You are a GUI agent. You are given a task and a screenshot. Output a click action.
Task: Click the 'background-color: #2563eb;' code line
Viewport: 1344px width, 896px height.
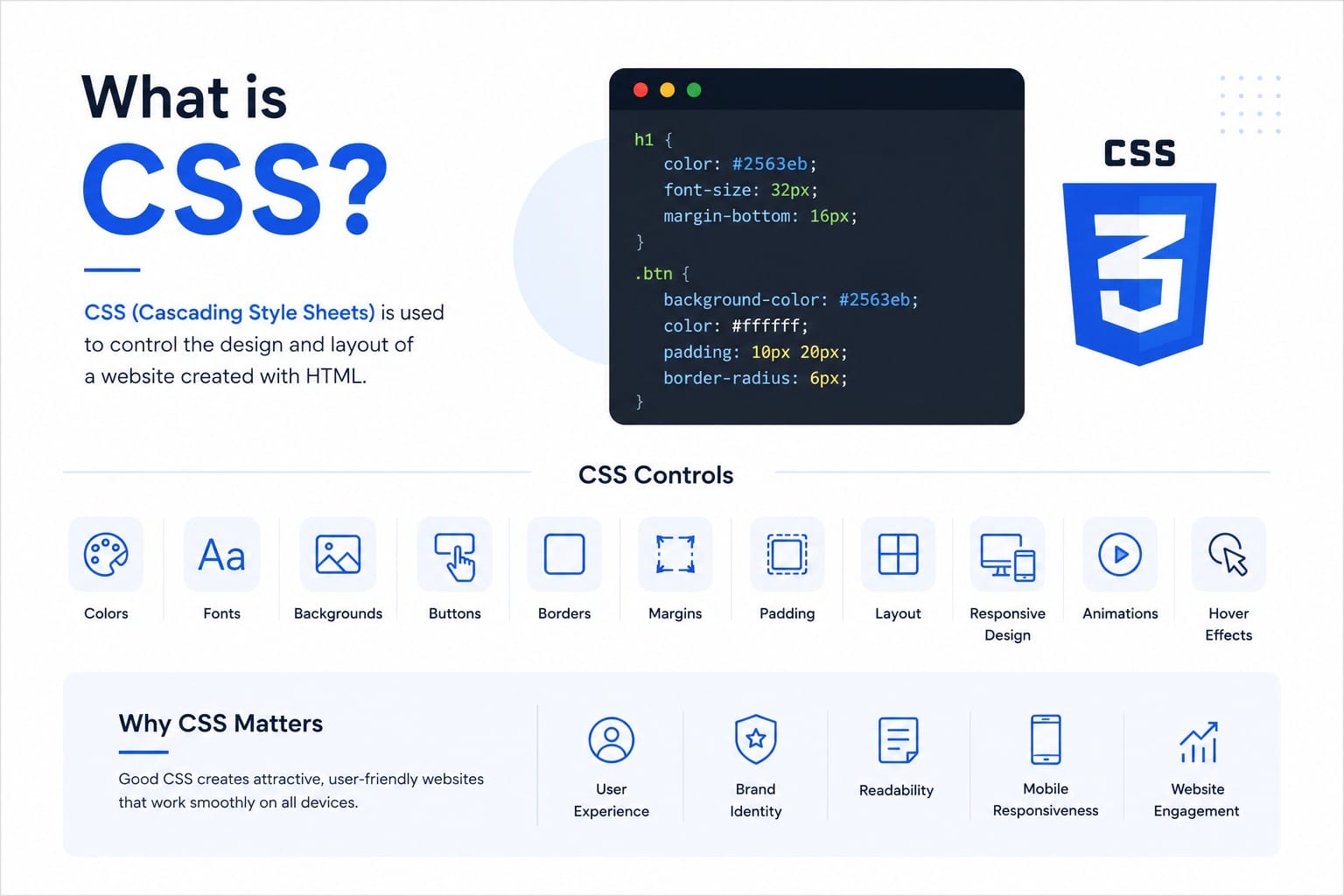pos(791,299)
